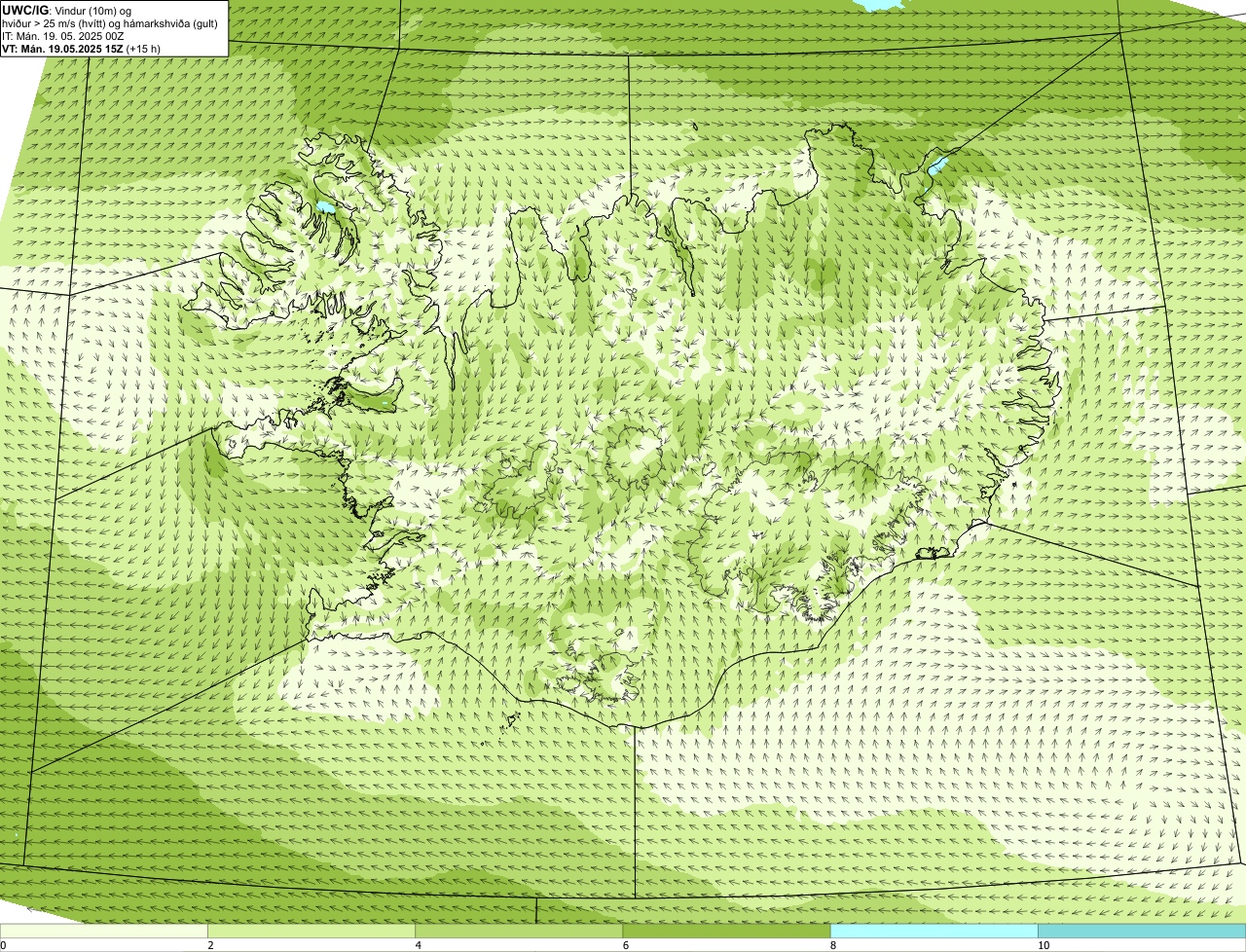
Task: Click the scale label '6'
Action: click(625, 945)
